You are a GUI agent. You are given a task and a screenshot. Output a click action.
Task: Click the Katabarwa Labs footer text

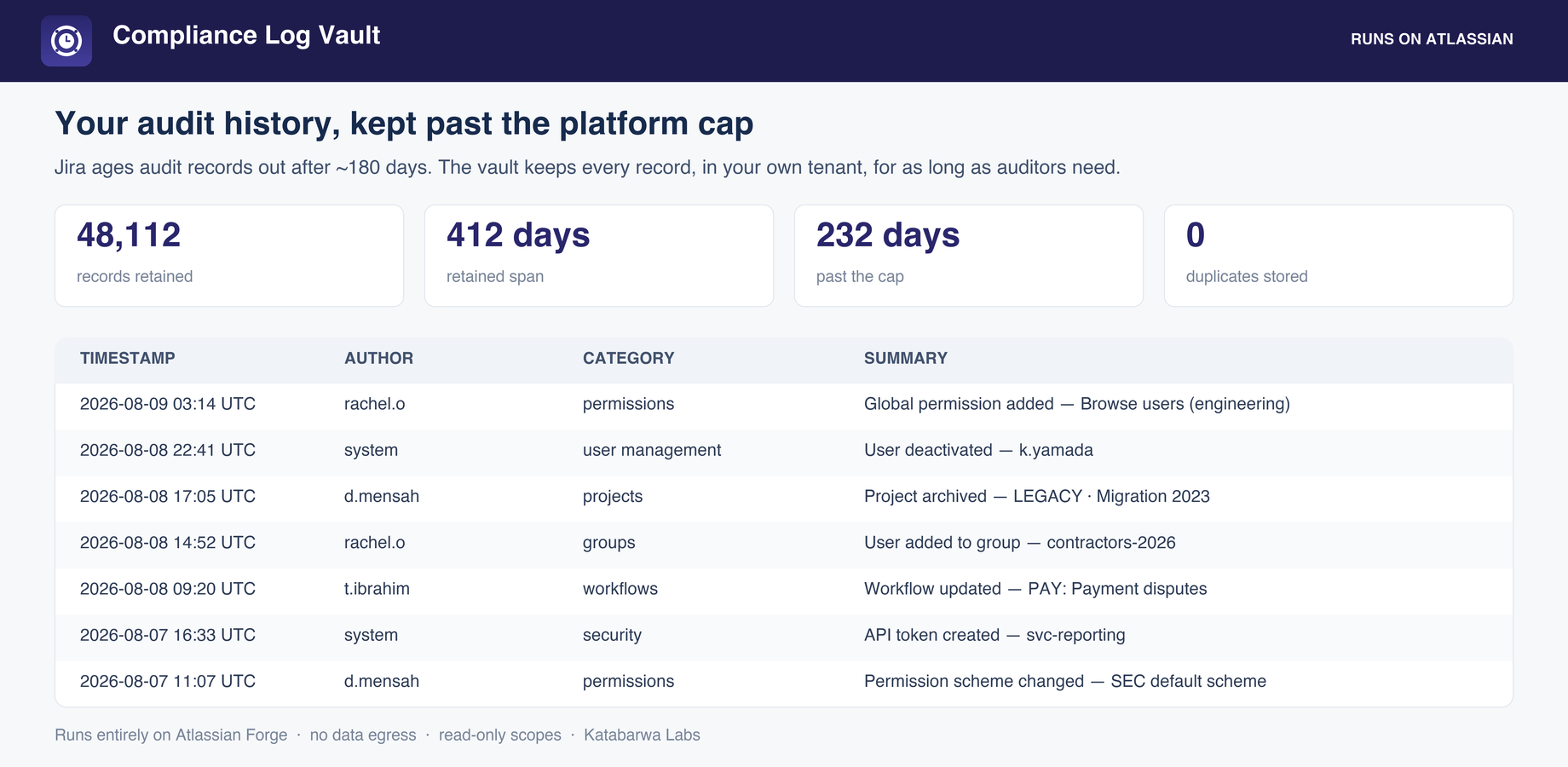(642, 735)
